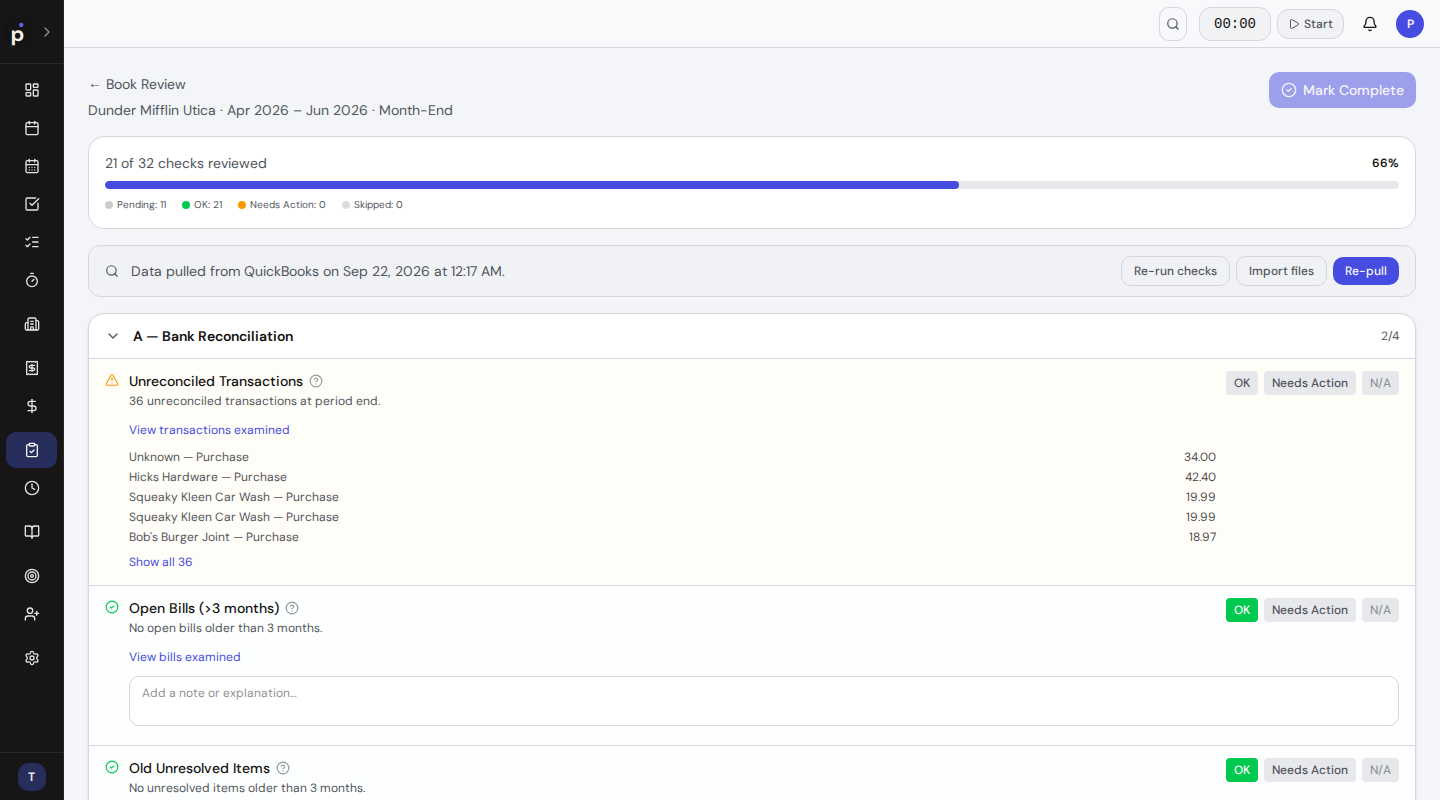Open the dollar sign billing icon
Screen dimensions: 1440x800
[32, 406]
